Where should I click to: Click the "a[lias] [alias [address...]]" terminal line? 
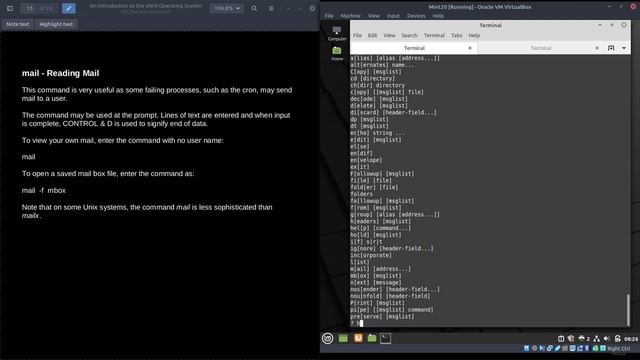tap(395, 58)
